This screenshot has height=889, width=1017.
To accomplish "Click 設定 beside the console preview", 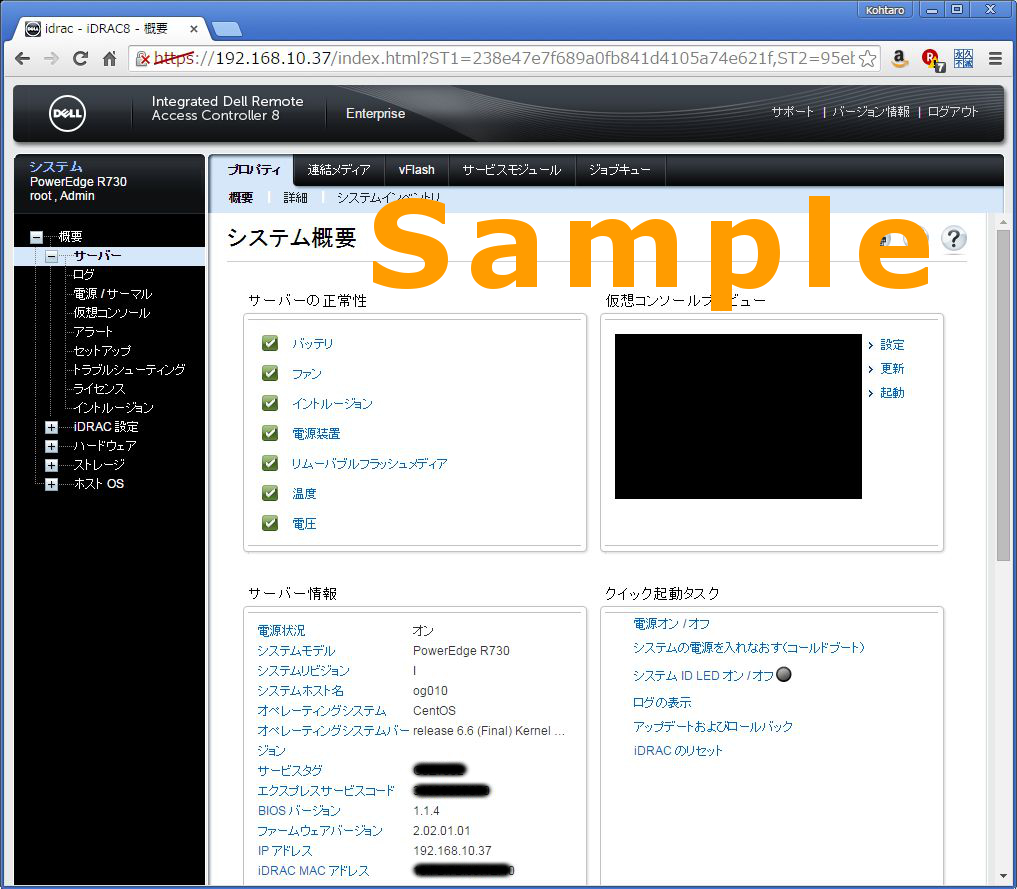I will tap(892, 345).
